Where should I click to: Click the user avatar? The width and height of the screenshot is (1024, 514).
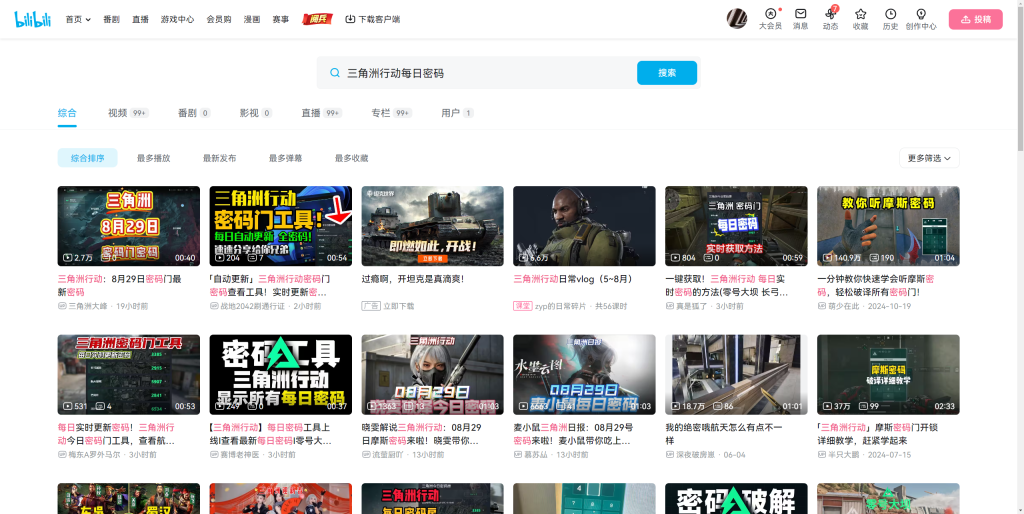click(x=737, y=18)
